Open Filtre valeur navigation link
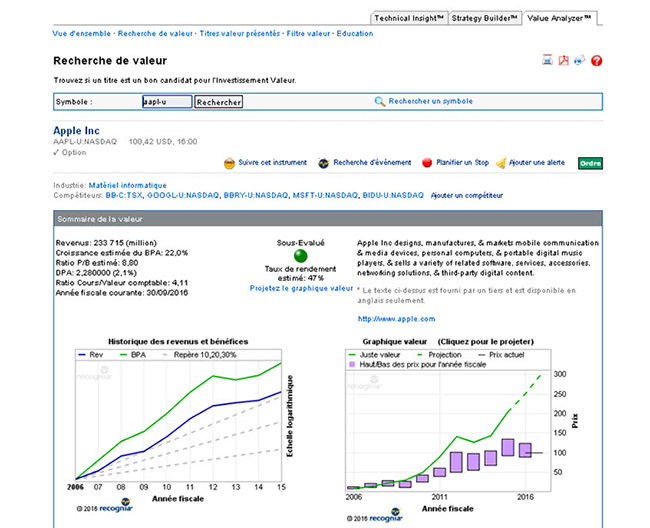This screenshot has width=650, height=528. point(308,34)
